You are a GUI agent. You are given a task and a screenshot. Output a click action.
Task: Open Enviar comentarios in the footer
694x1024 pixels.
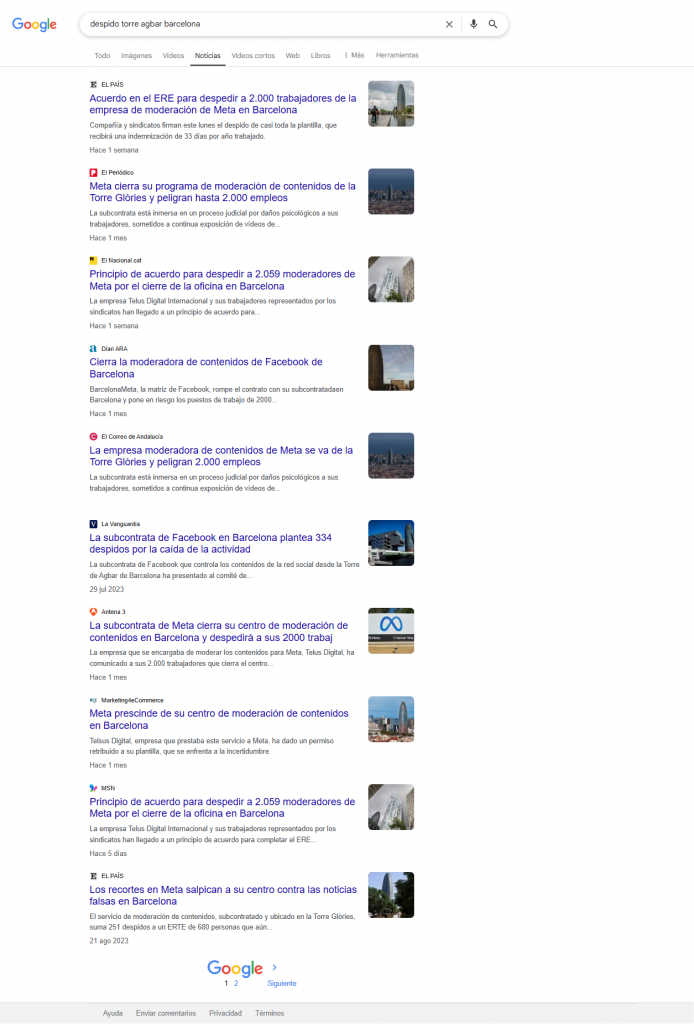coord(166,1013)
